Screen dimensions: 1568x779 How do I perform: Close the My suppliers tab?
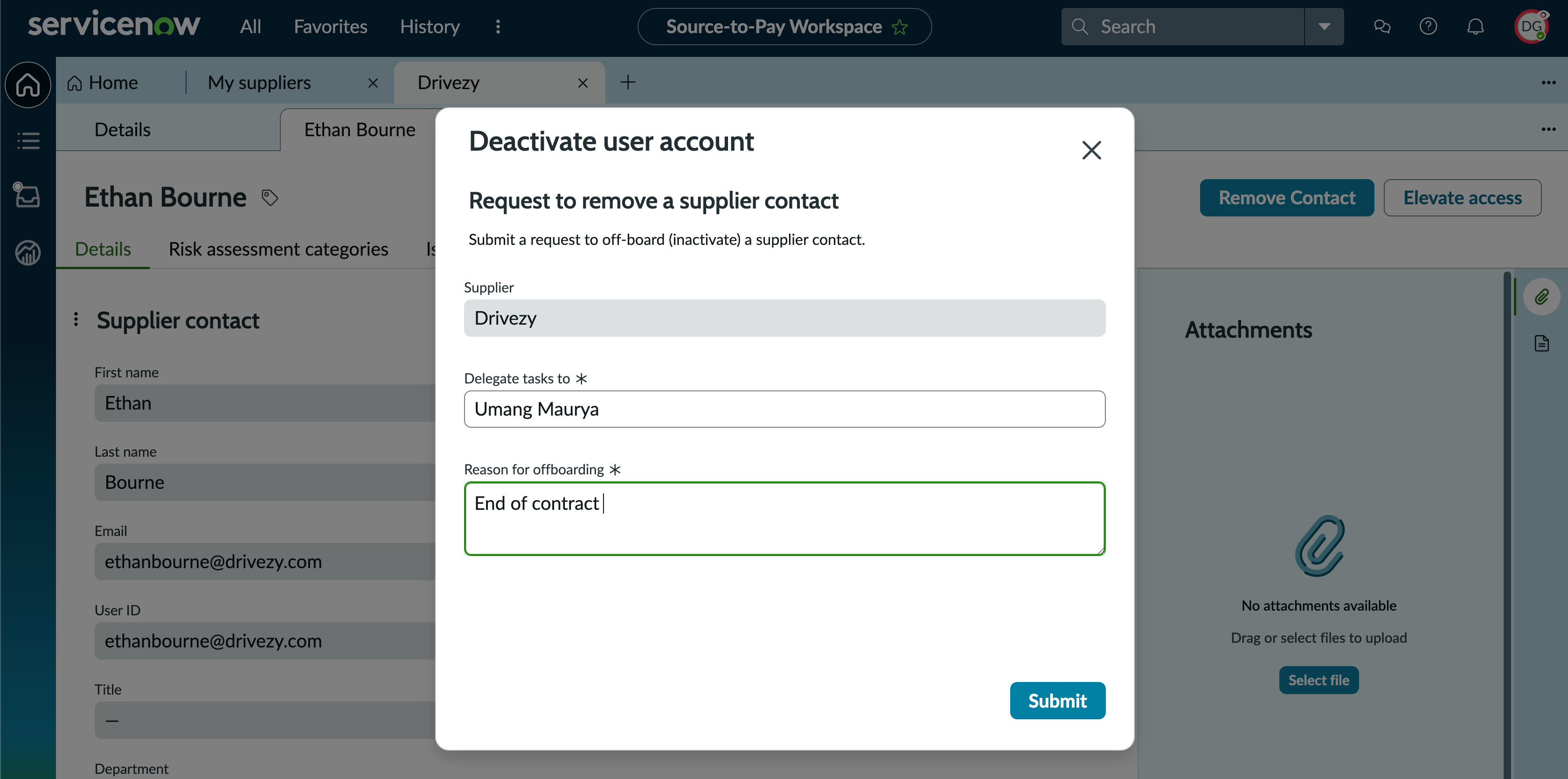pos(373,83)
